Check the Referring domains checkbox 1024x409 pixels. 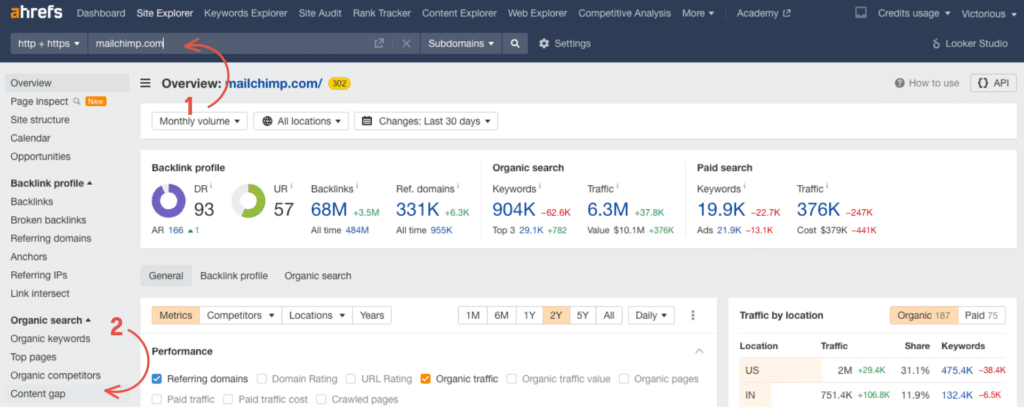pyautogui.click(x=157, y=378)
